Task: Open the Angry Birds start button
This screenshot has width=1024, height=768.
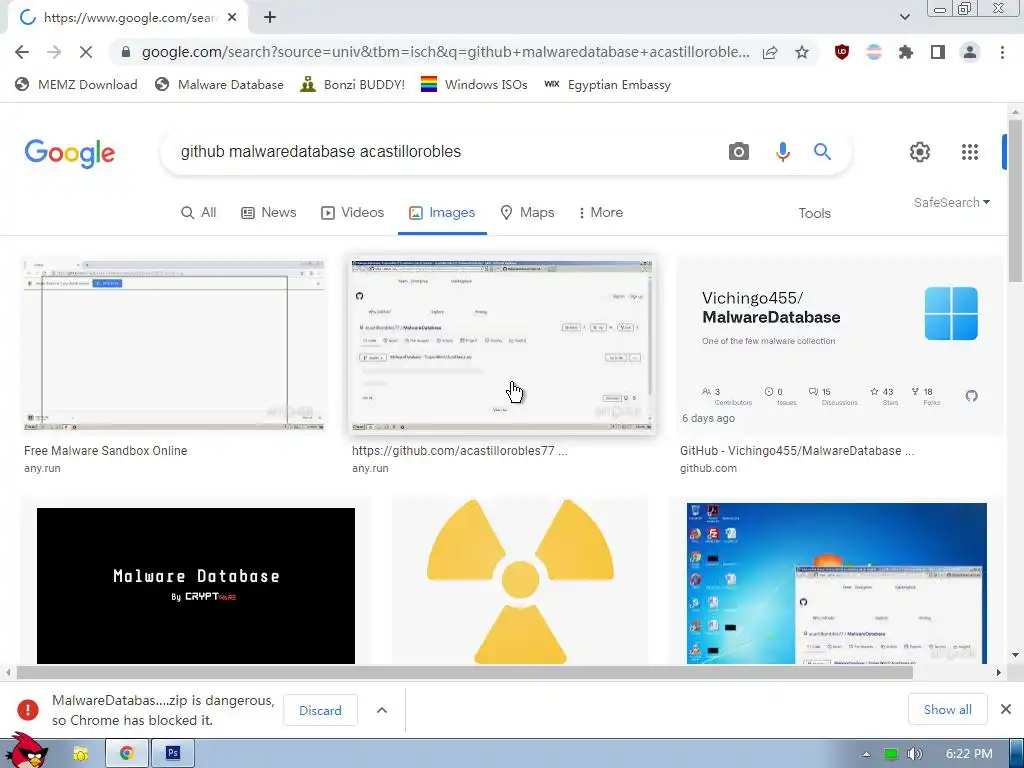Action: [26, 751]
